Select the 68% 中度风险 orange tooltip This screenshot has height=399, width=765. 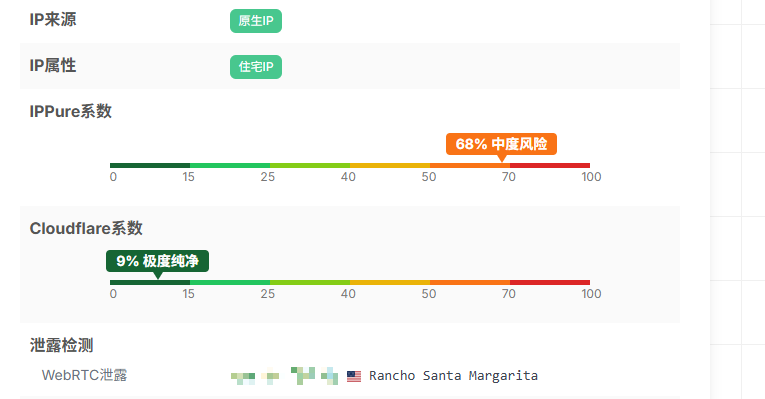[x=501, y=144]
